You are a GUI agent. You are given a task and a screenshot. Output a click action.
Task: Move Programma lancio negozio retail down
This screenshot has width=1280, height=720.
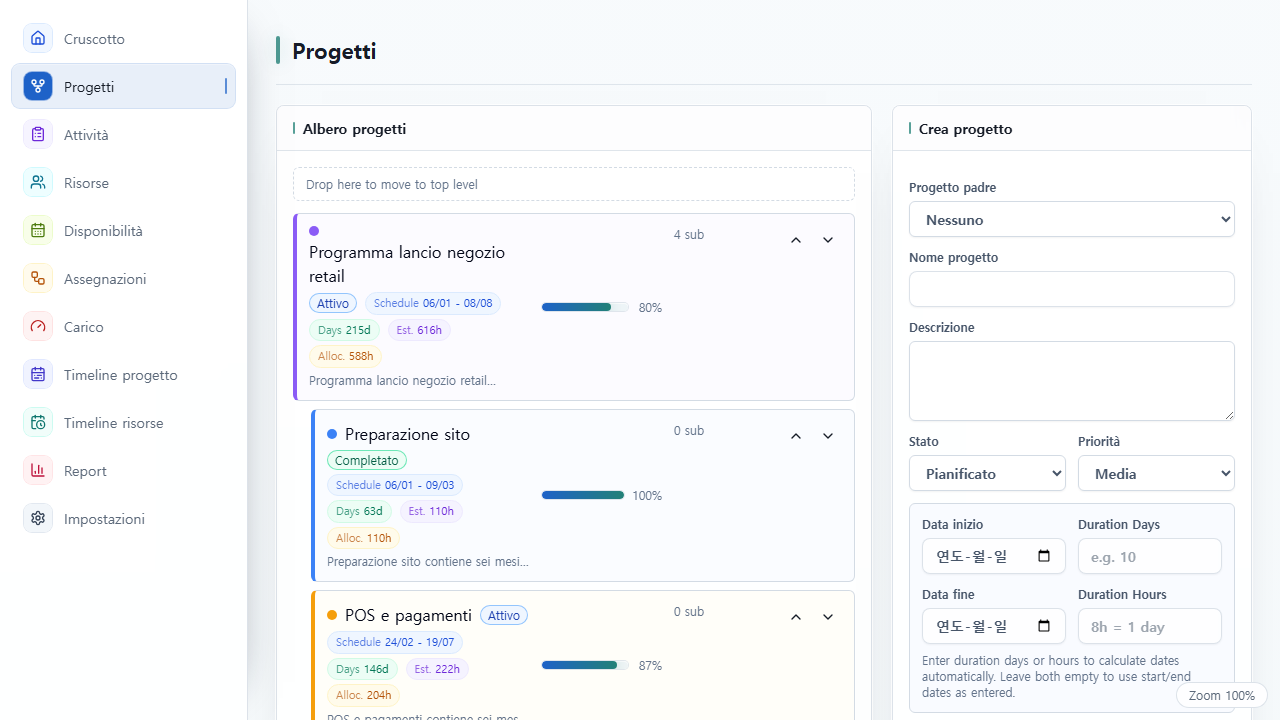tap(828, 240)
